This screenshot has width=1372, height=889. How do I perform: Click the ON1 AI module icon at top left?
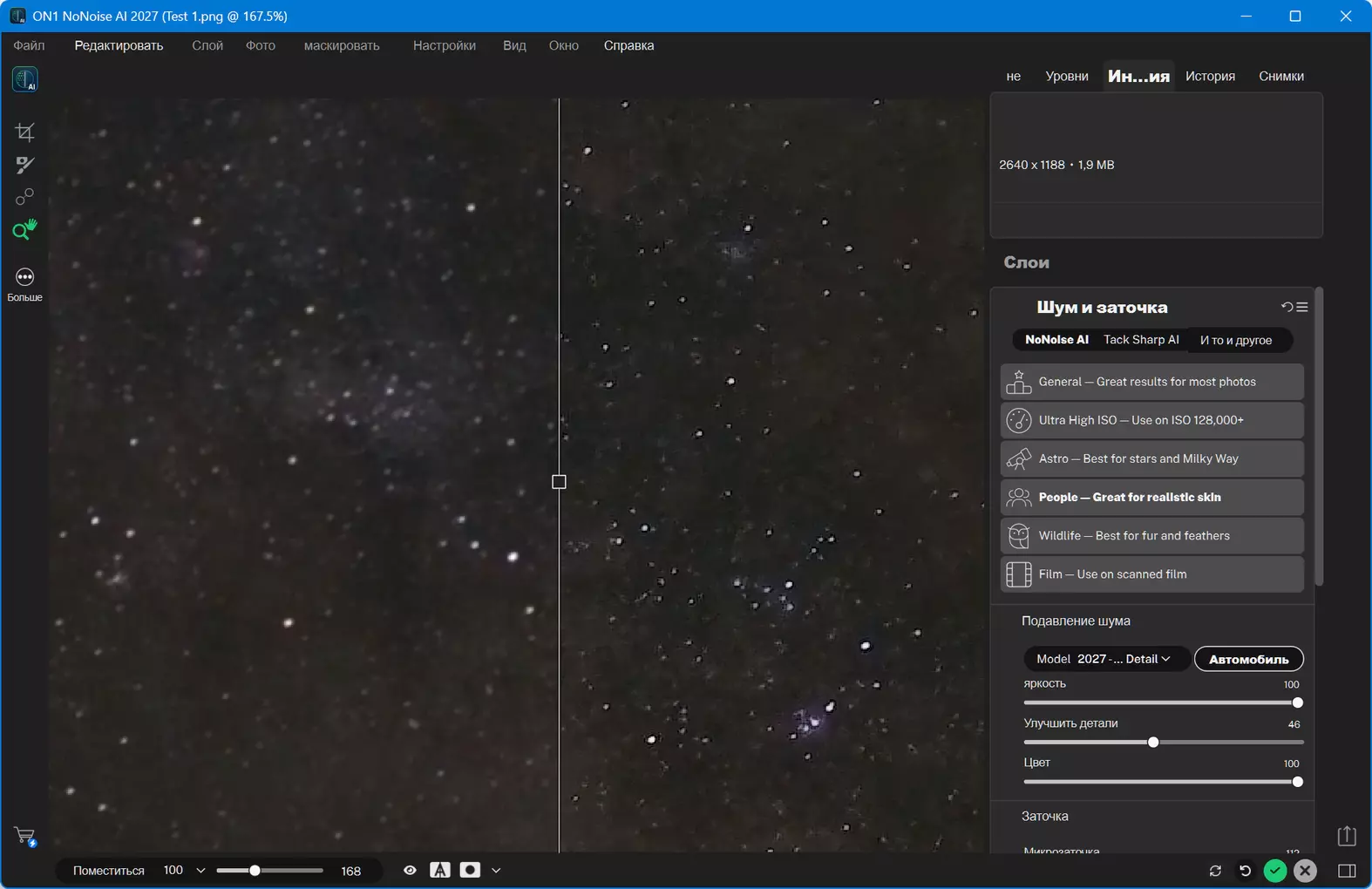pyautogui.click(x=24, y=79)
